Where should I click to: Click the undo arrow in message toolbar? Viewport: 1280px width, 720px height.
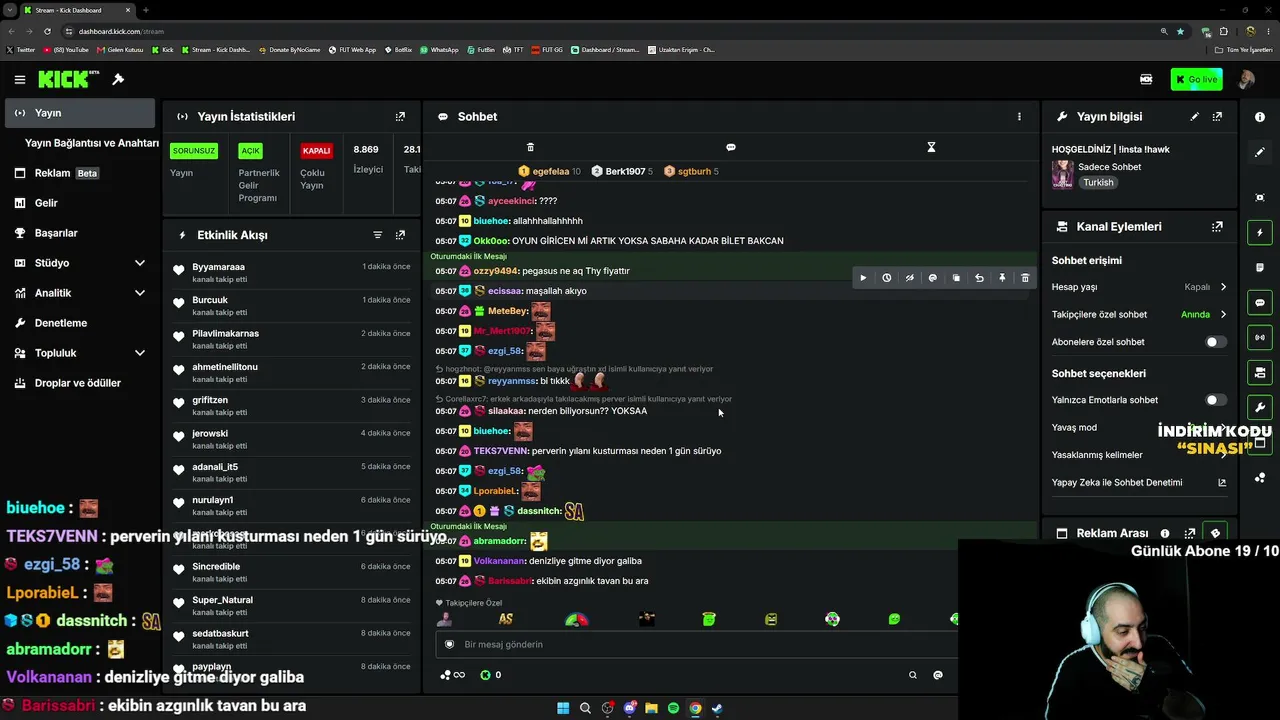click(x=979, y=278)
